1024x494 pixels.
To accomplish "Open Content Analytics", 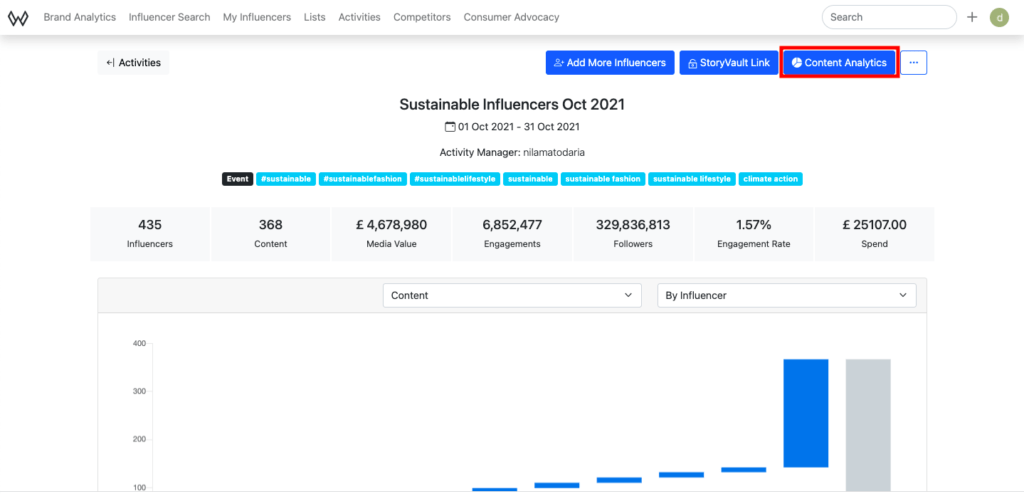I will pyautogui.click(x=839, y=63).
